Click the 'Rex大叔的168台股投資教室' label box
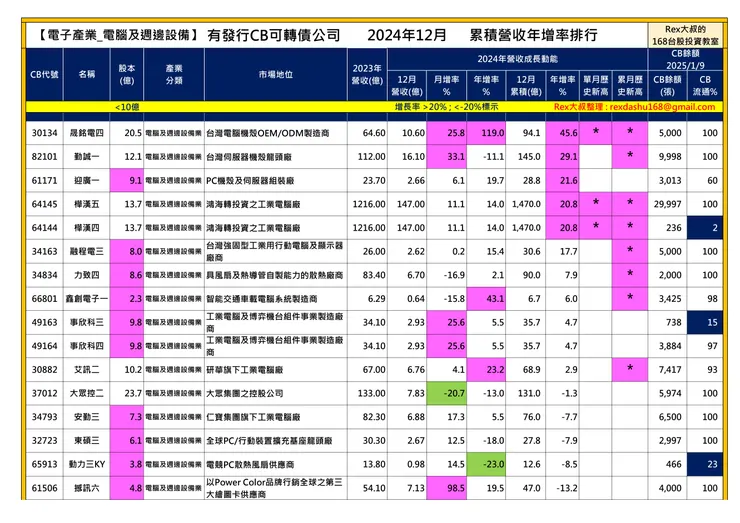This screenshot has width=740, height=523. (685, 35)
